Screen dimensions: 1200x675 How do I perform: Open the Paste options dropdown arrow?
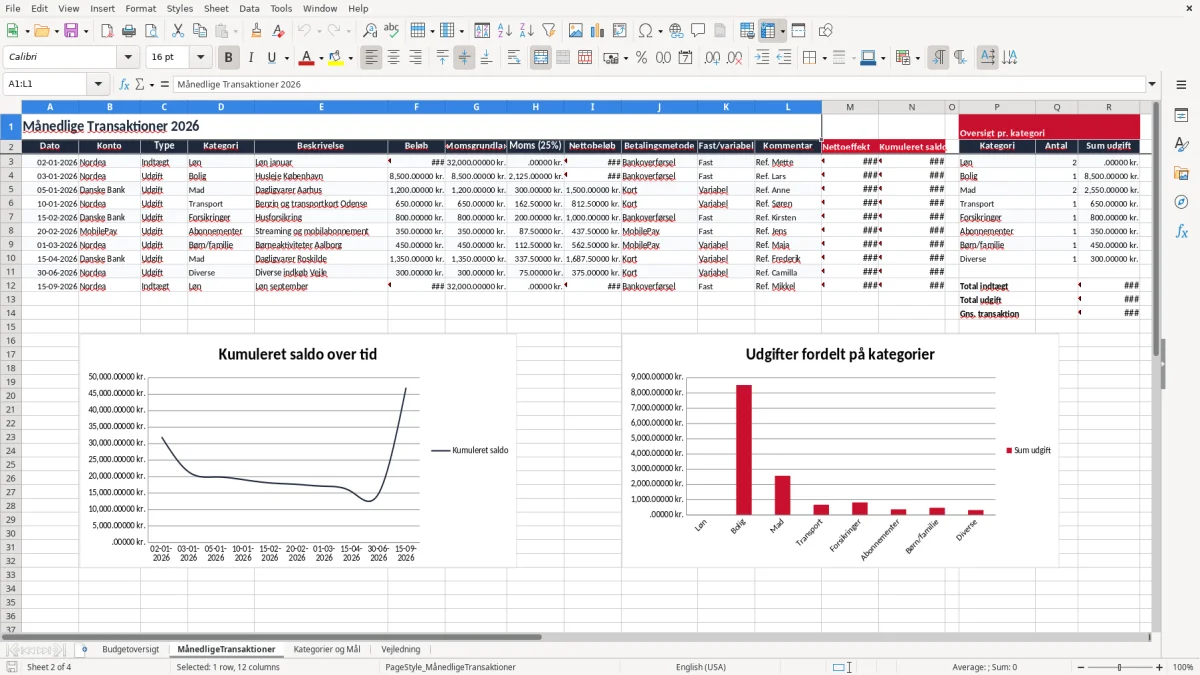[x=236, y=31]
